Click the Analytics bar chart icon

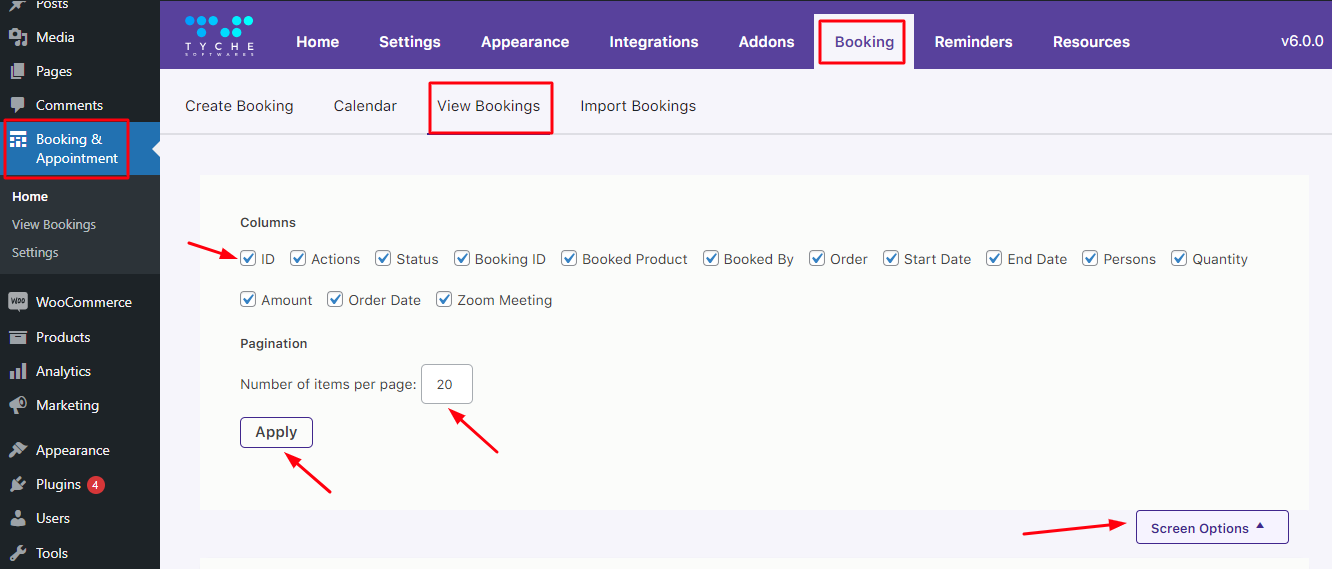18,371
